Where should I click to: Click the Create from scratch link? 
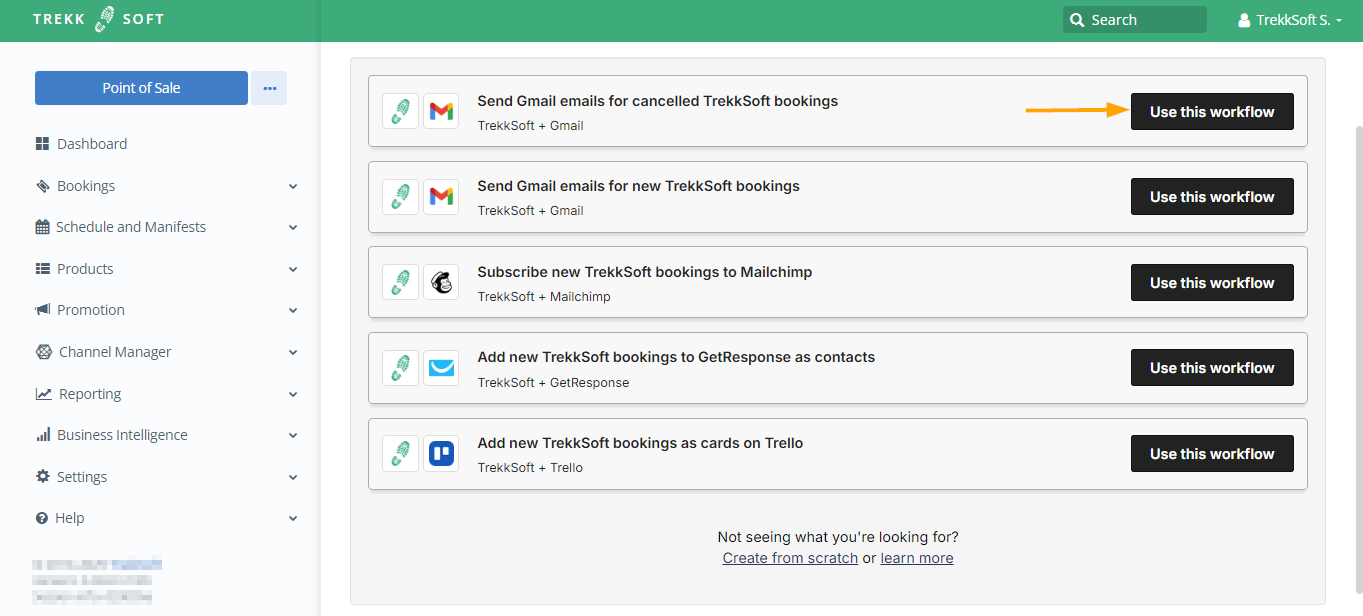pos(790,558)
